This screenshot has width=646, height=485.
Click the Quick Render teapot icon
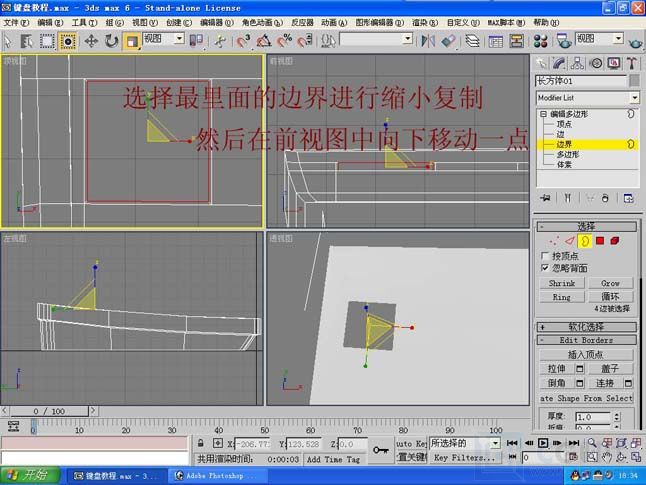pyautogui.click(x=635, y=42)
